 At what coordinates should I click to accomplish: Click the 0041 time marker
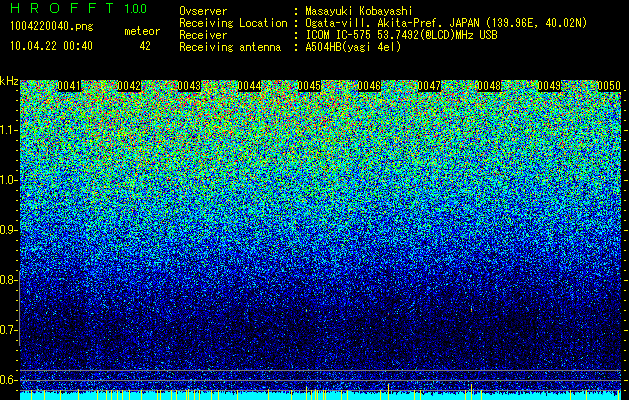pyautogui.click(x=69, y=86)
